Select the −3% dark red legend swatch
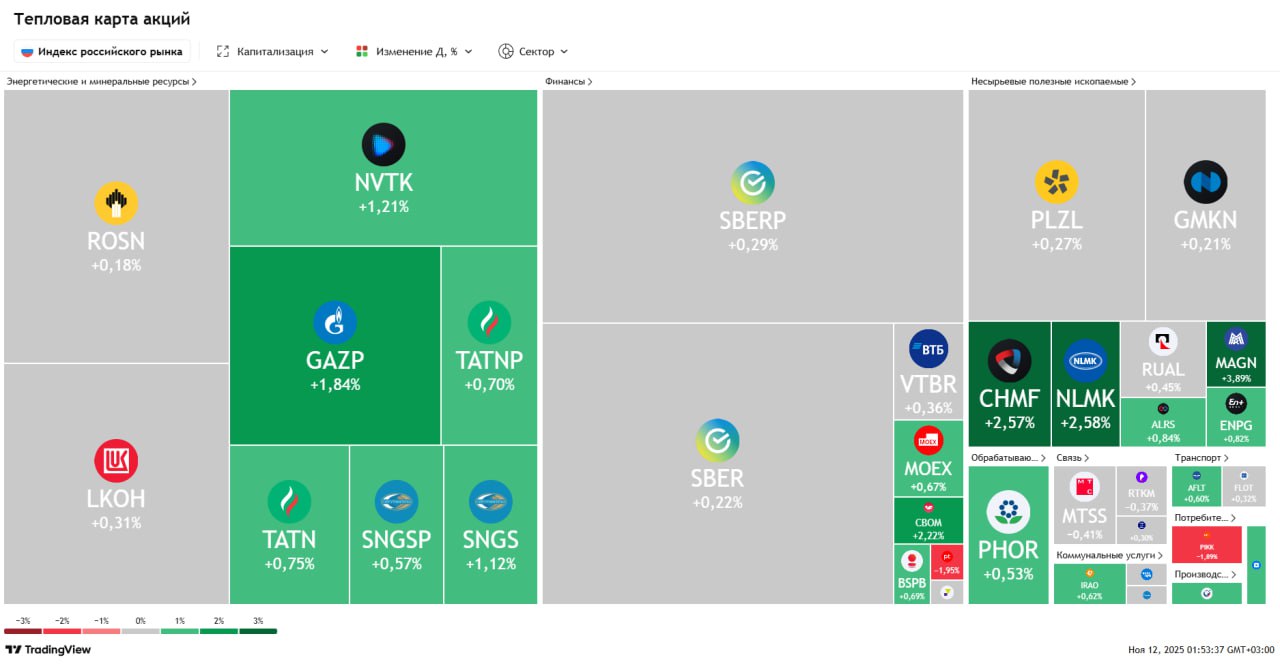 point(23,630)
